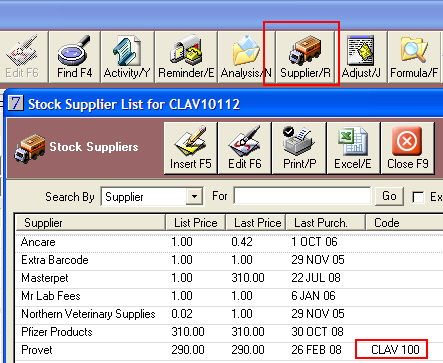This screenshot has height=363, width=443.
Task: Toggle the checkbox beside Go button
Action: click(418, 197)
